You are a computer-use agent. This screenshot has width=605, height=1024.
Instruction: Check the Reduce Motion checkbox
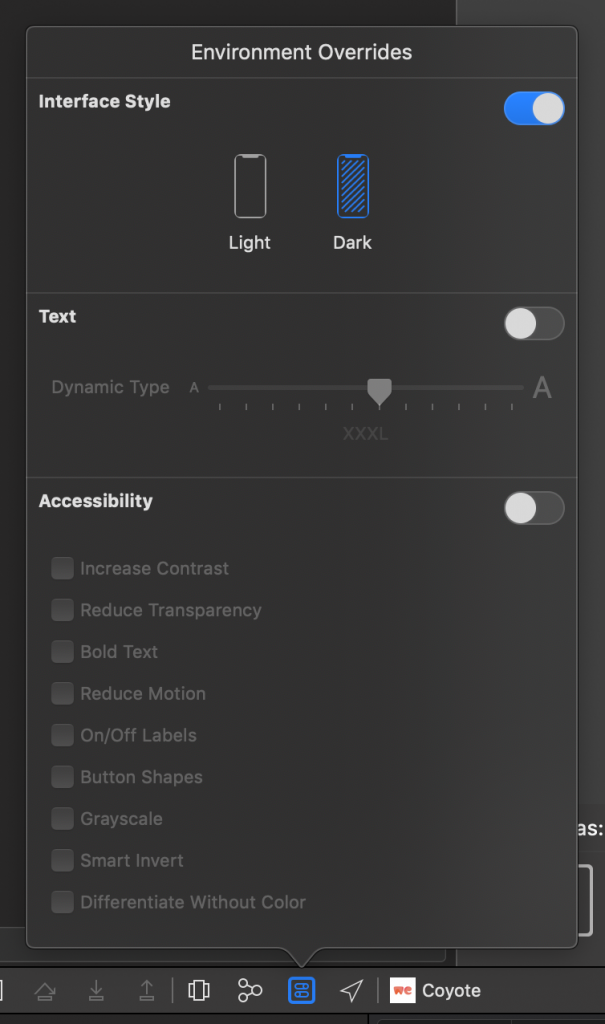63,693
